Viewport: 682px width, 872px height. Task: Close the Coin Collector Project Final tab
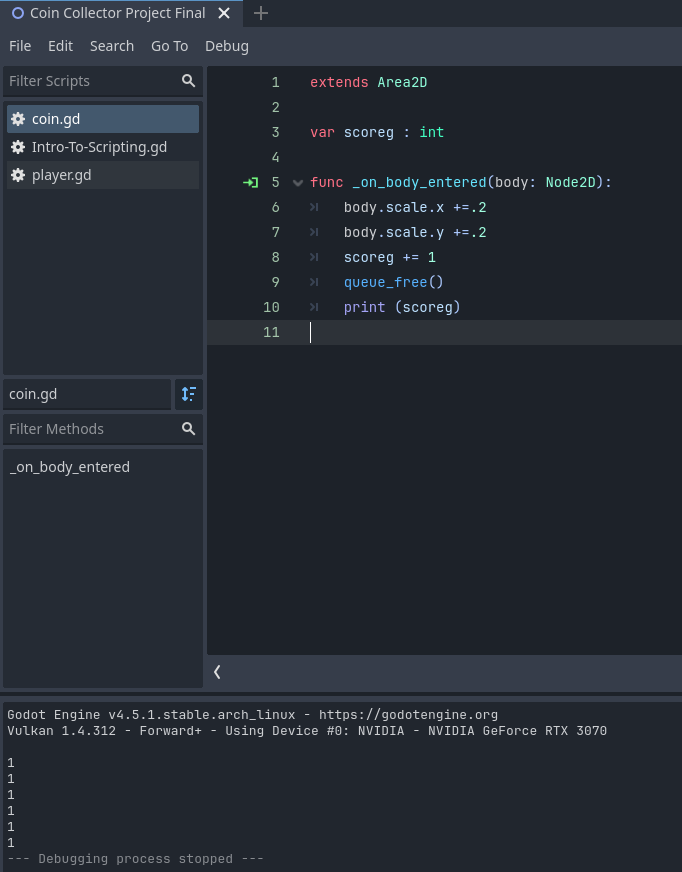(x=224, y=13)
